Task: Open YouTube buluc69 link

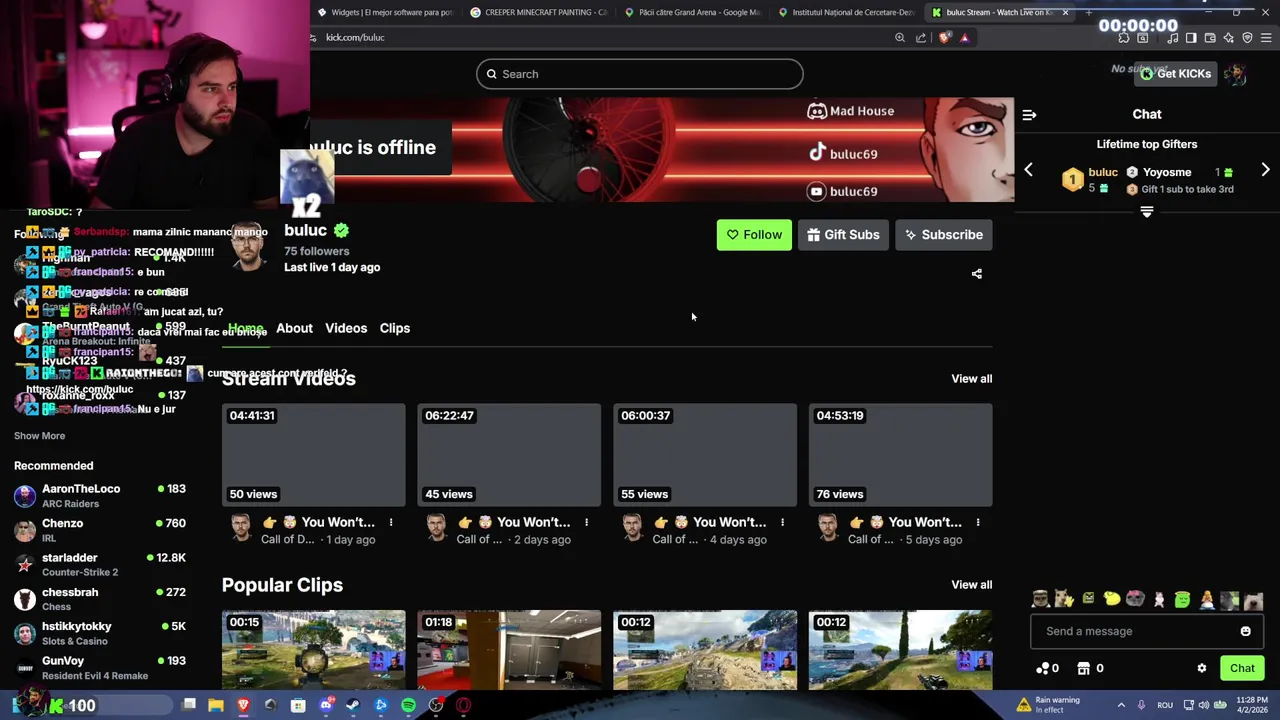Action: point(843,191)
